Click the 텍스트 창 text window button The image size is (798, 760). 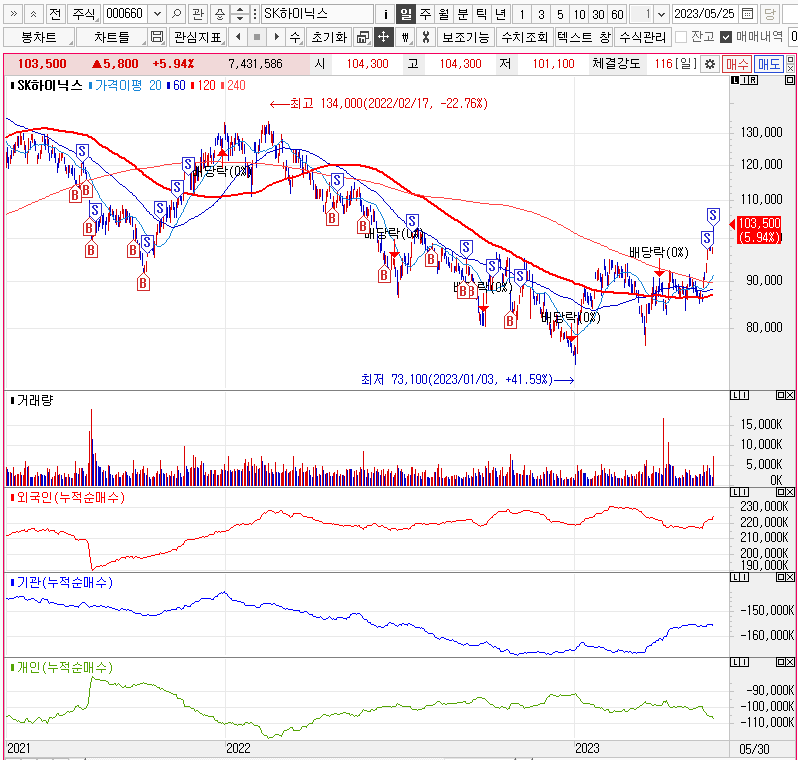583,37
